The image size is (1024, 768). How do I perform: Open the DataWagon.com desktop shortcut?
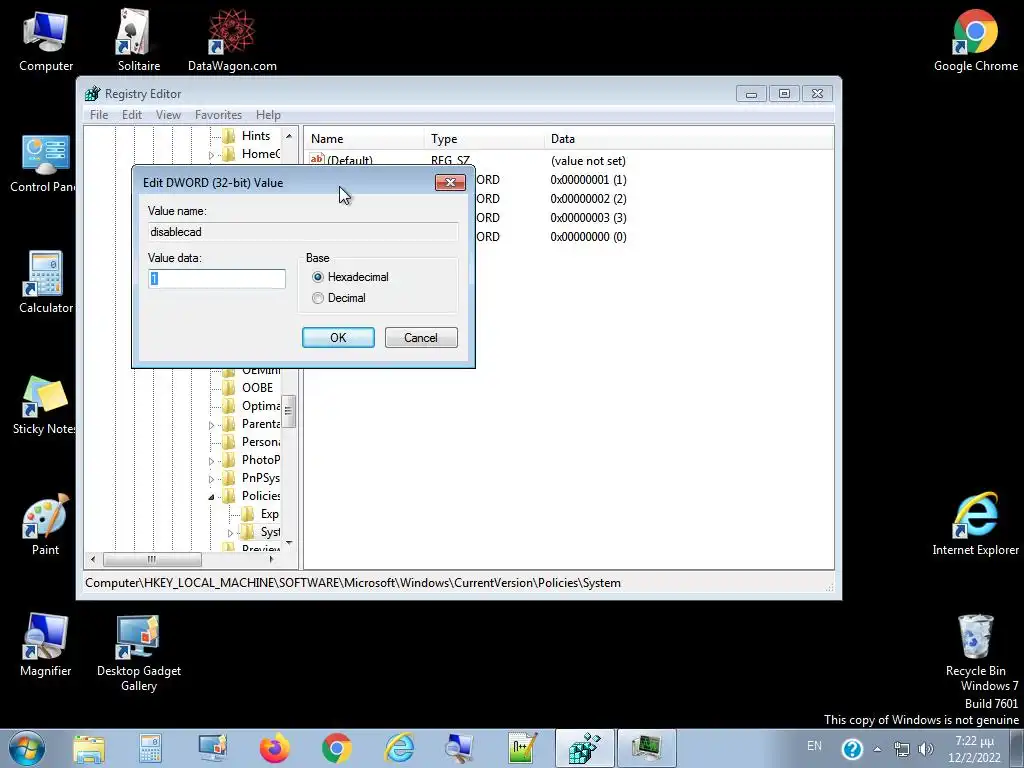coord(232,40)
